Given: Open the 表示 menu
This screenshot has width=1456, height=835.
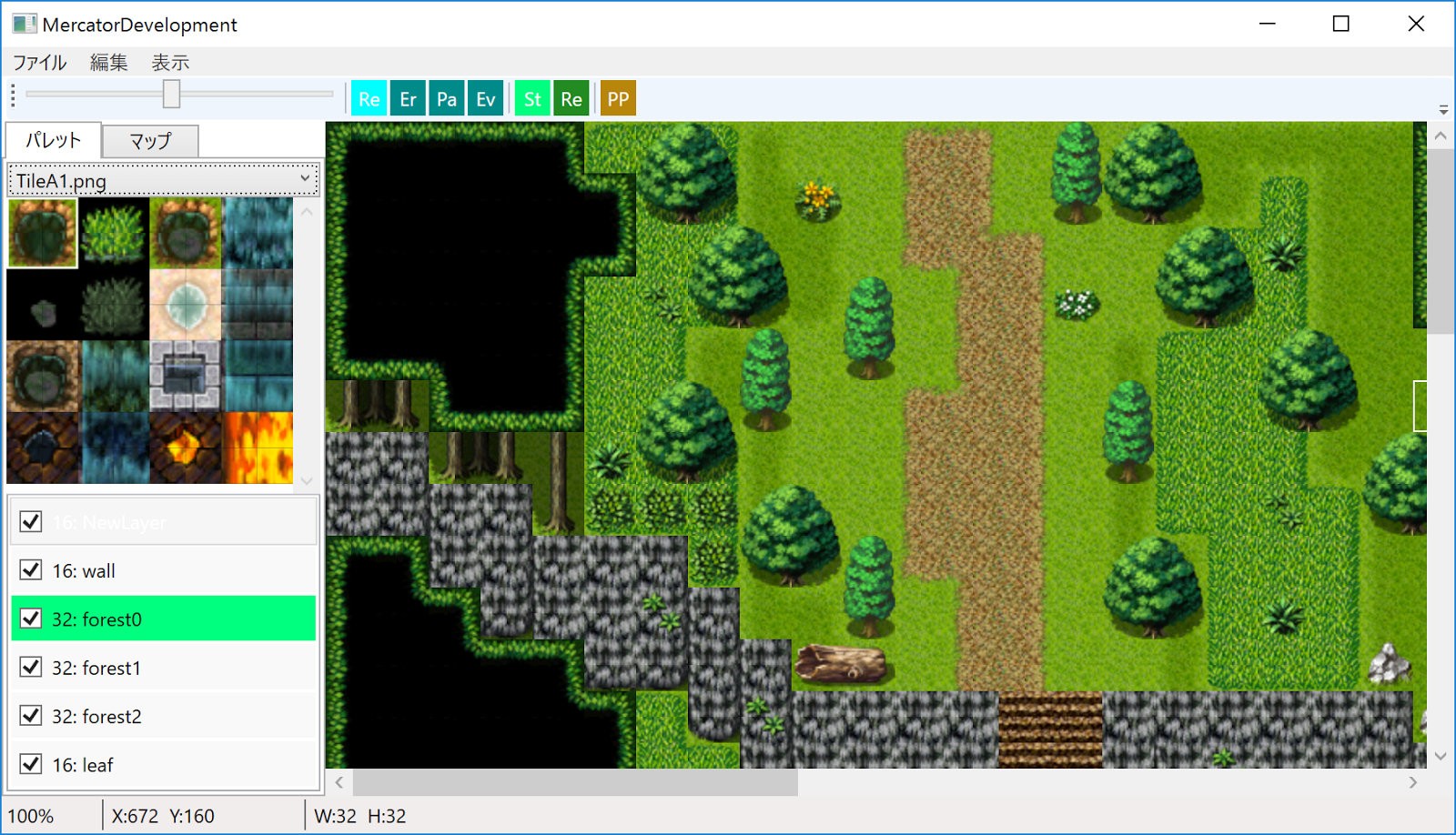Looking at the screenshot, I should (x=170, y=63).
